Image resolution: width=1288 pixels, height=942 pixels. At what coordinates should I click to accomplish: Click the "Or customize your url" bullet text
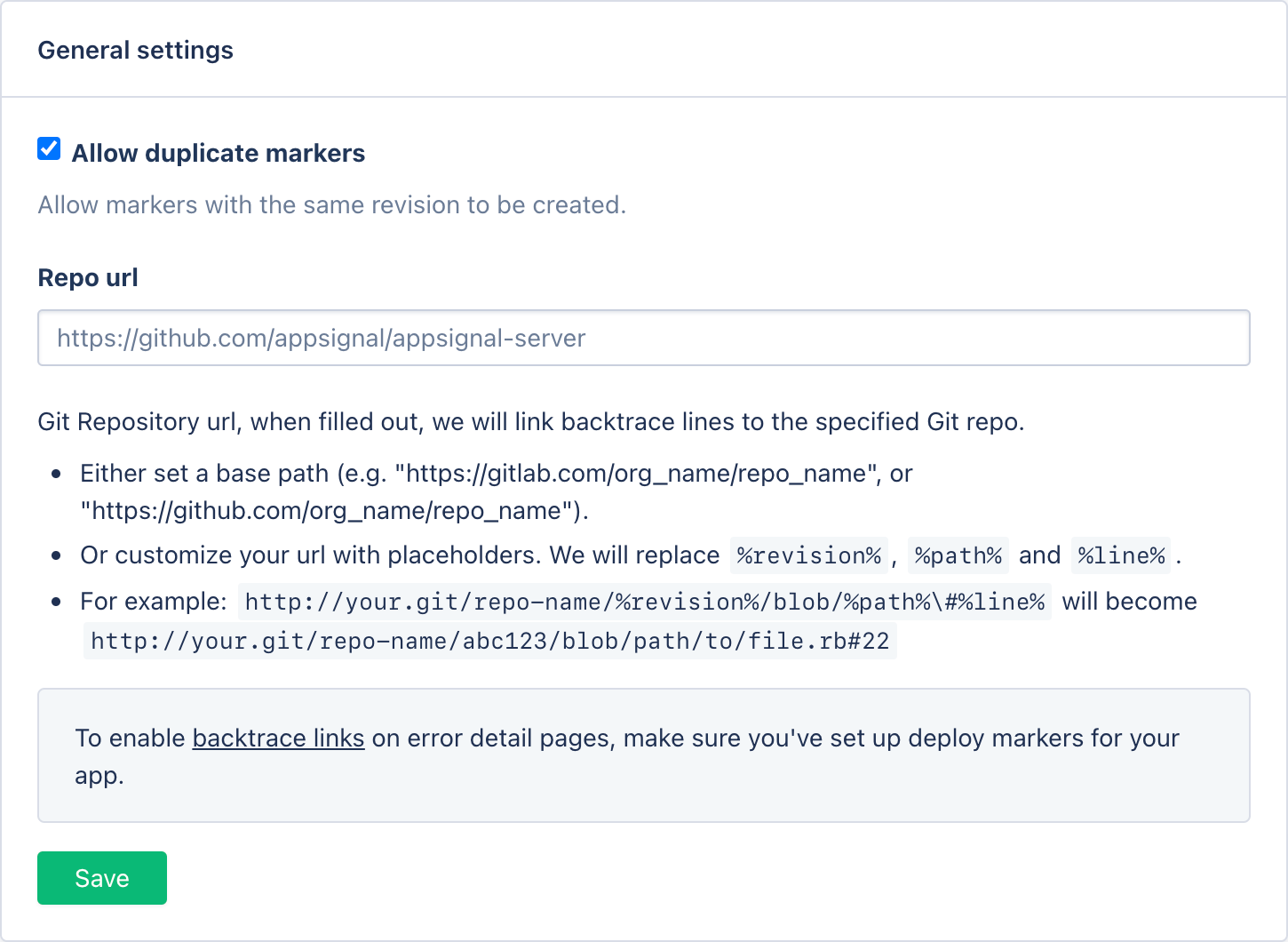(399, 555)
